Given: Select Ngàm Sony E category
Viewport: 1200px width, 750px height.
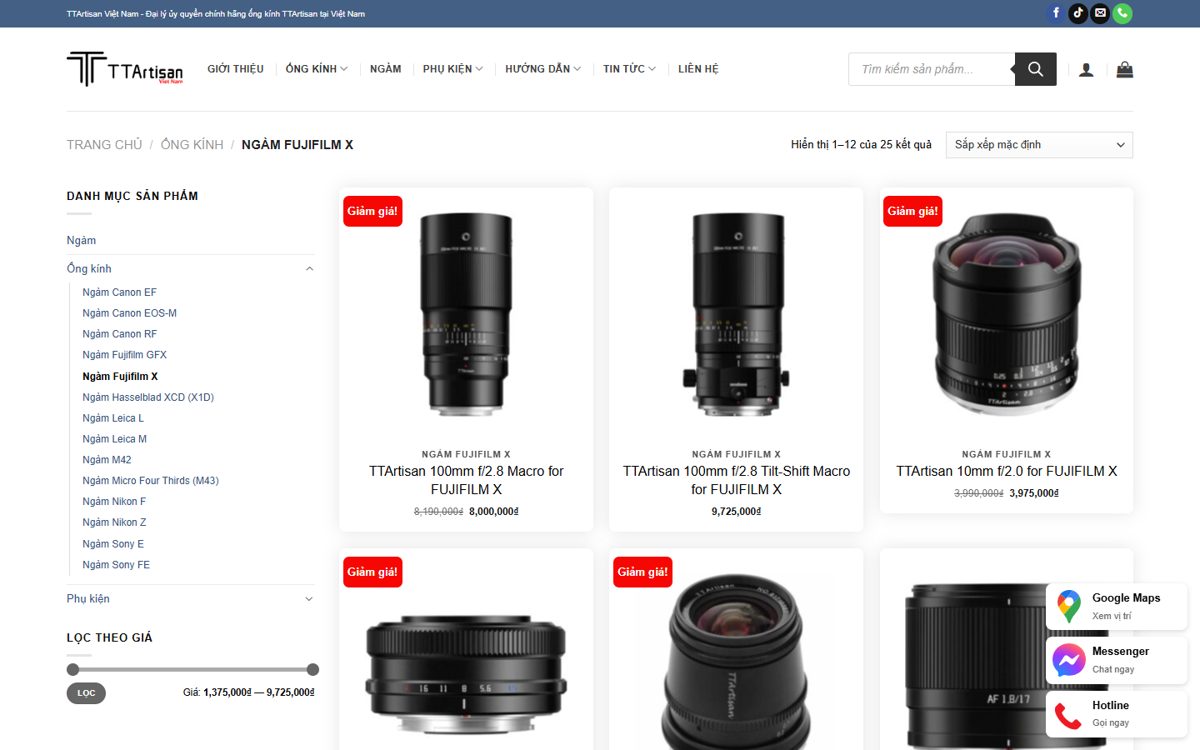Looking at the screenshot, I should pos(113,545).
